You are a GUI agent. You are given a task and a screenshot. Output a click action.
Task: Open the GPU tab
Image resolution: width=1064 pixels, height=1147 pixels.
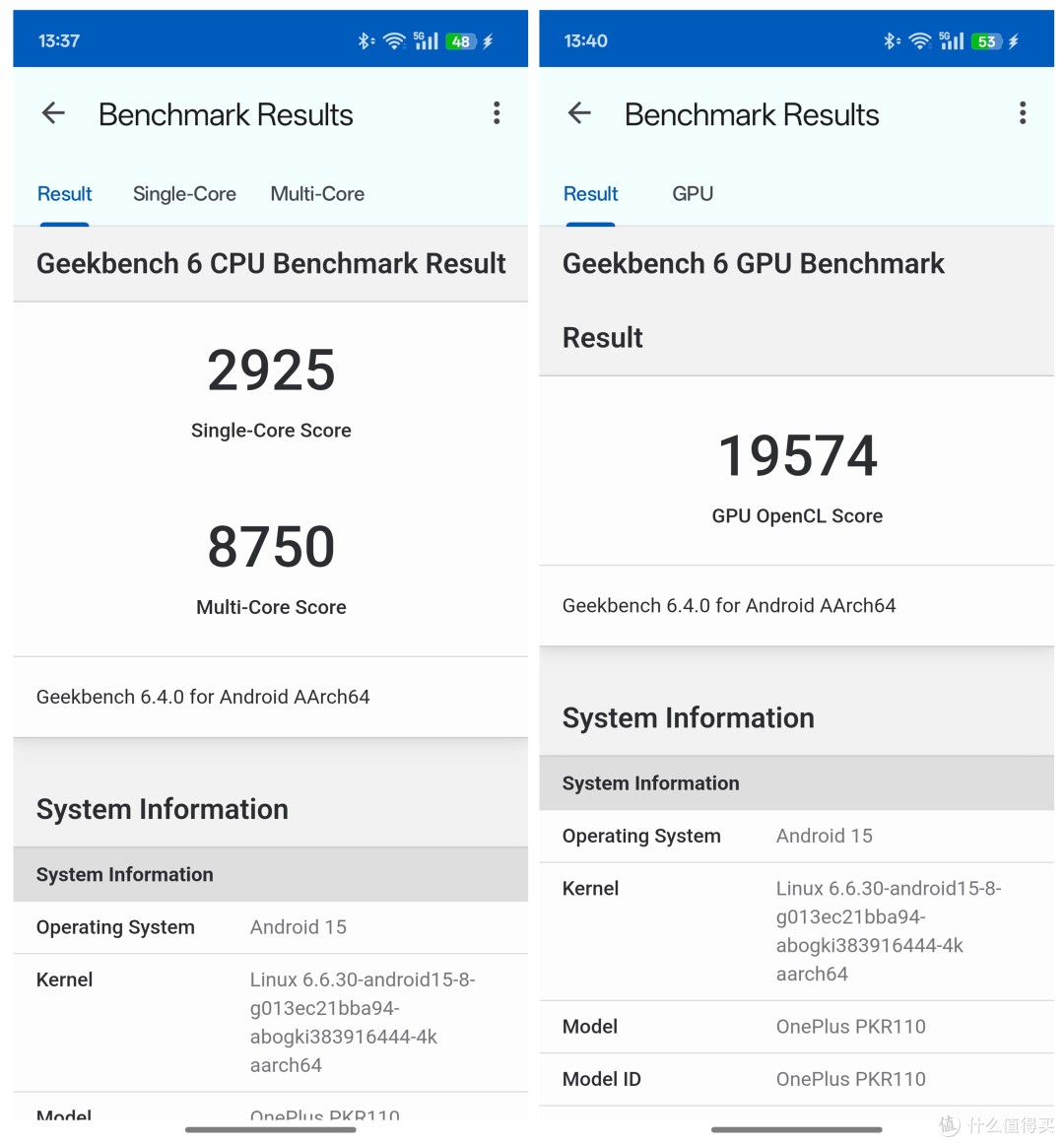(693, 194)
